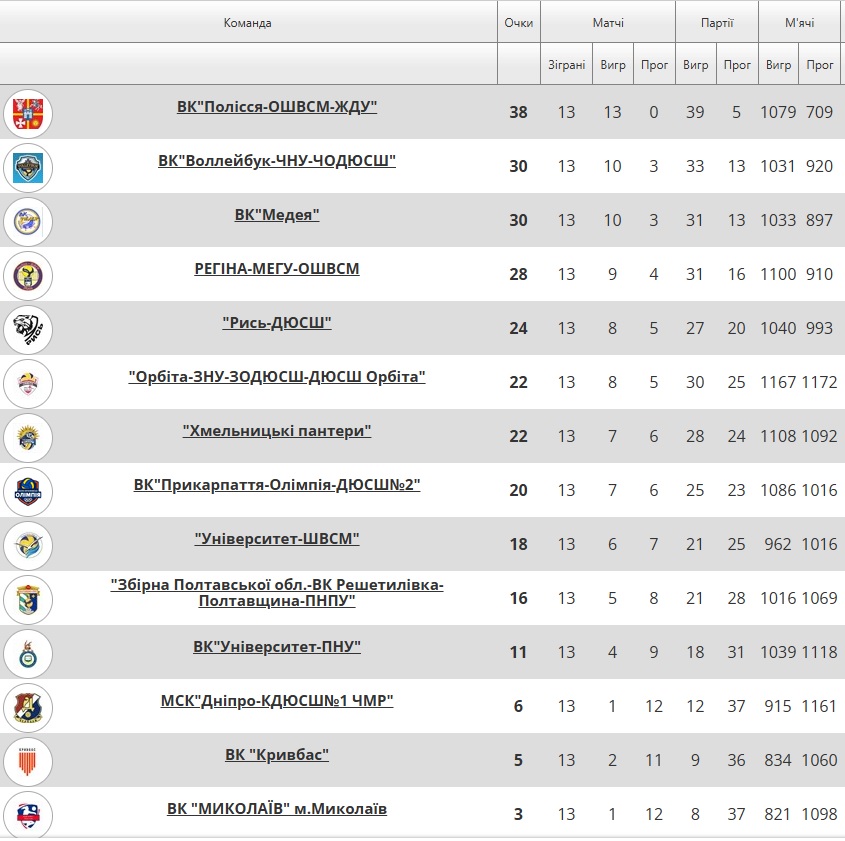Screen dimensions: 845x841
Task: Click the Команда column header
Action: click(x=248, y=23)
